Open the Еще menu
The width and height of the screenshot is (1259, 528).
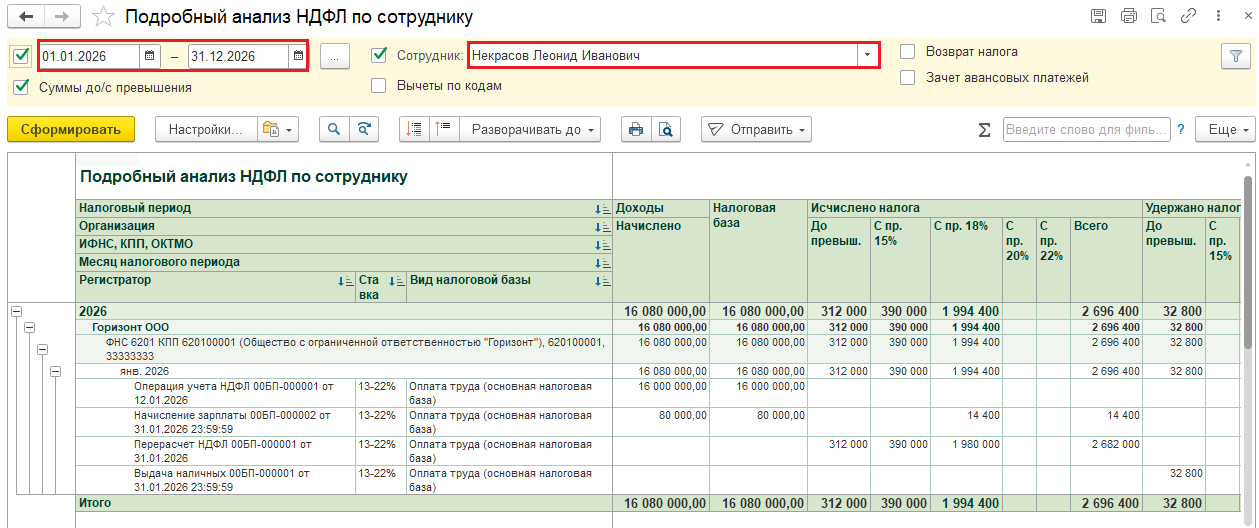coord(1229,130)
